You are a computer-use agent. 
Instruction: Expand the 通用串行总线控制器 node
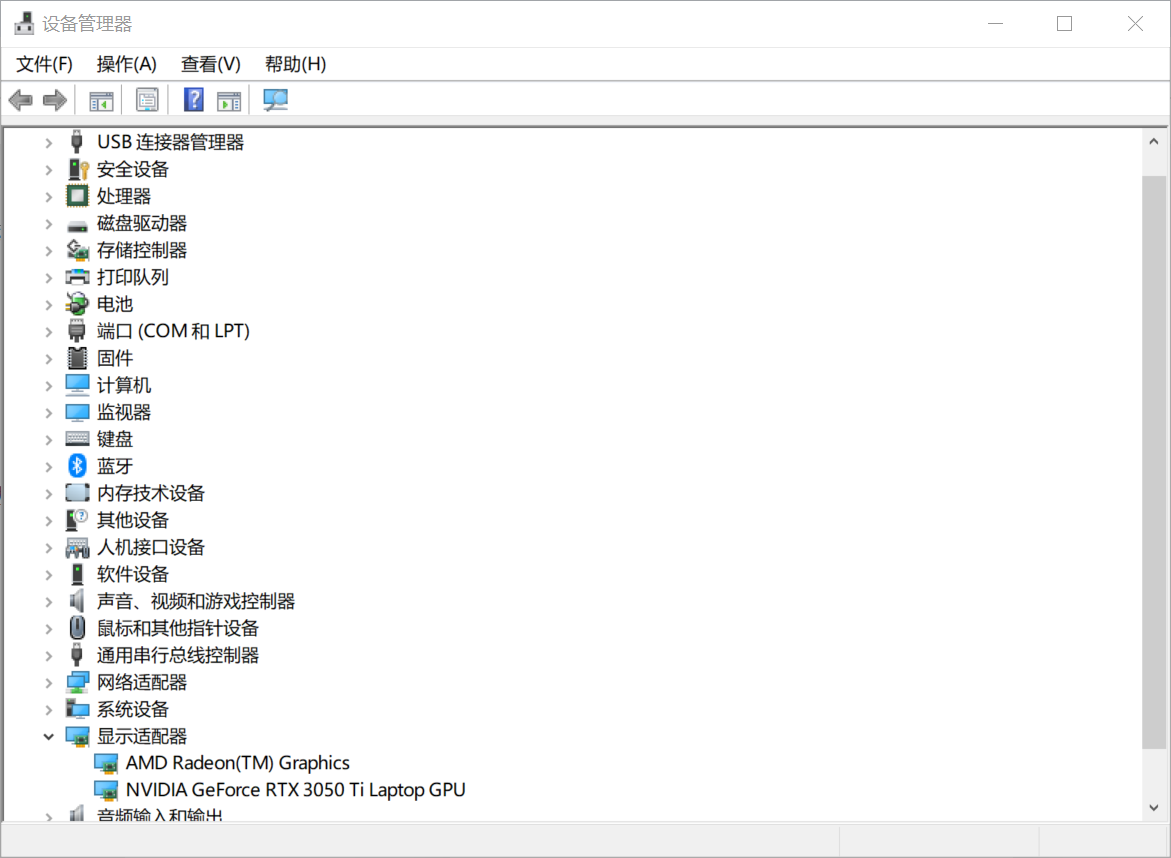[x=49, y=656]
